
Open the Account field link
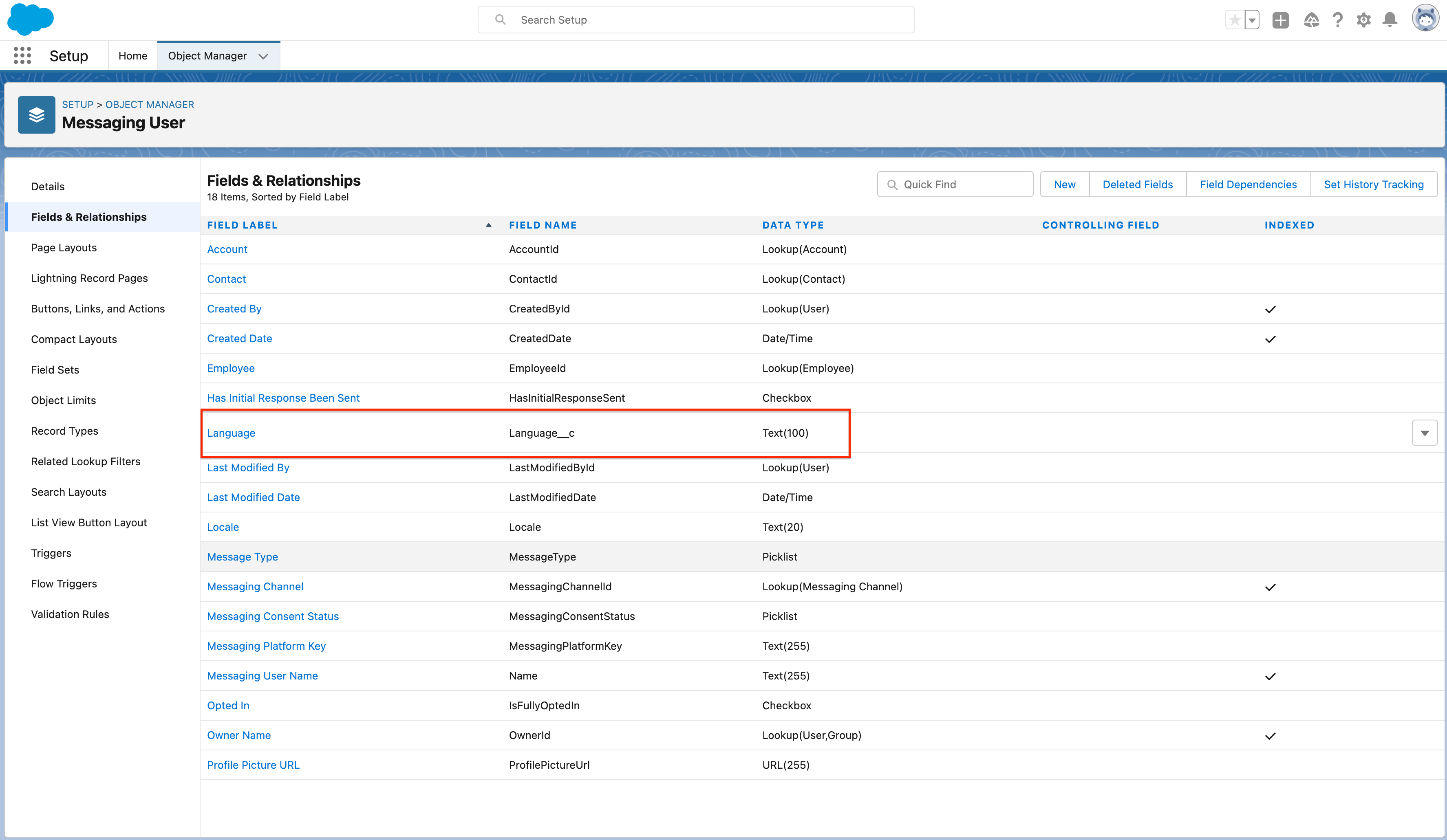coord(227,249)
